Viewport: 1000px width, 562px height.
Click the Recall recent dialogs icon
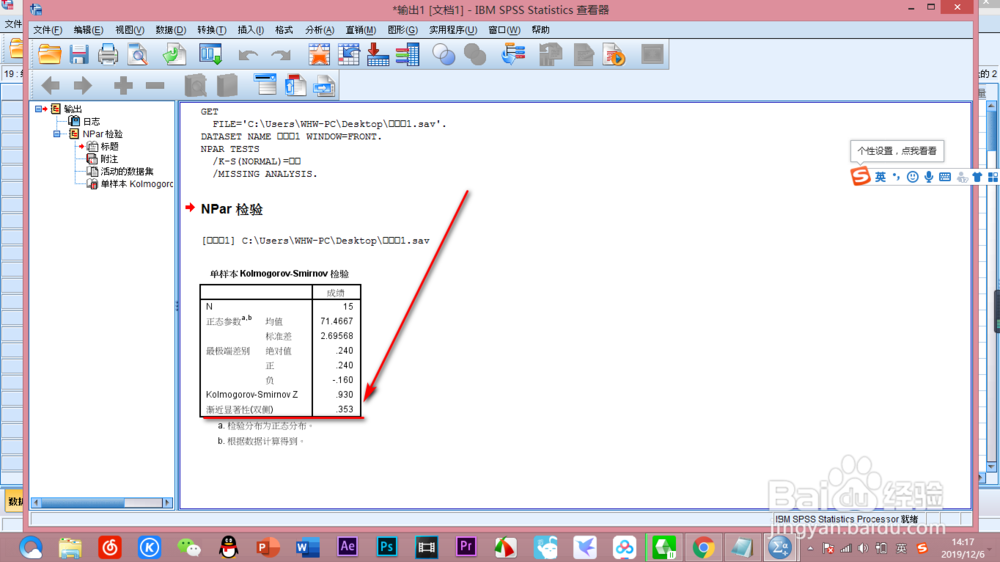pos(210,54)
